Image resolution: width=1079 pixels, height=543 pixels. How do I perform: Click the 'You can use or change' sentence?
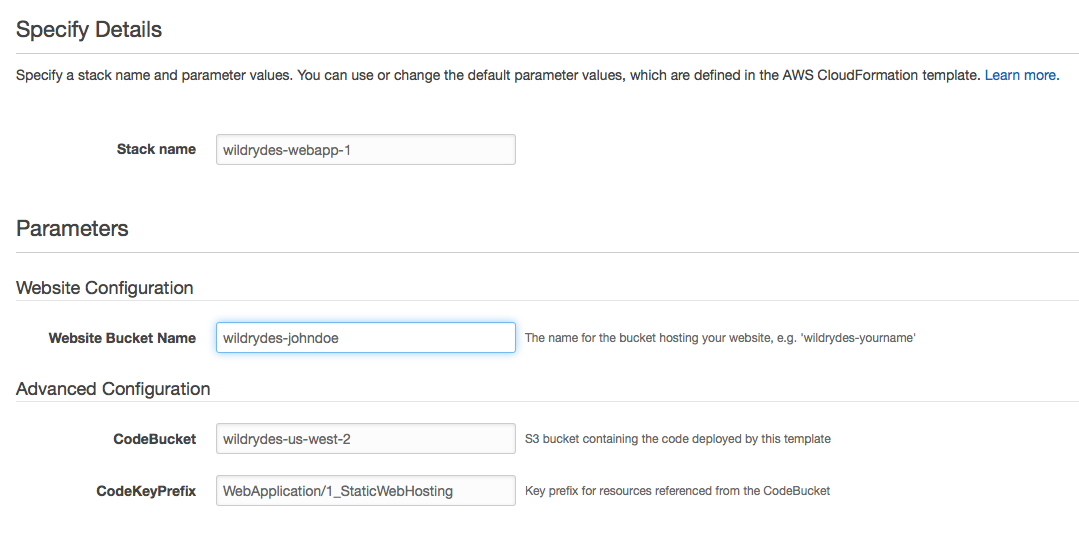pyautogui.click(x=639, y=75)
